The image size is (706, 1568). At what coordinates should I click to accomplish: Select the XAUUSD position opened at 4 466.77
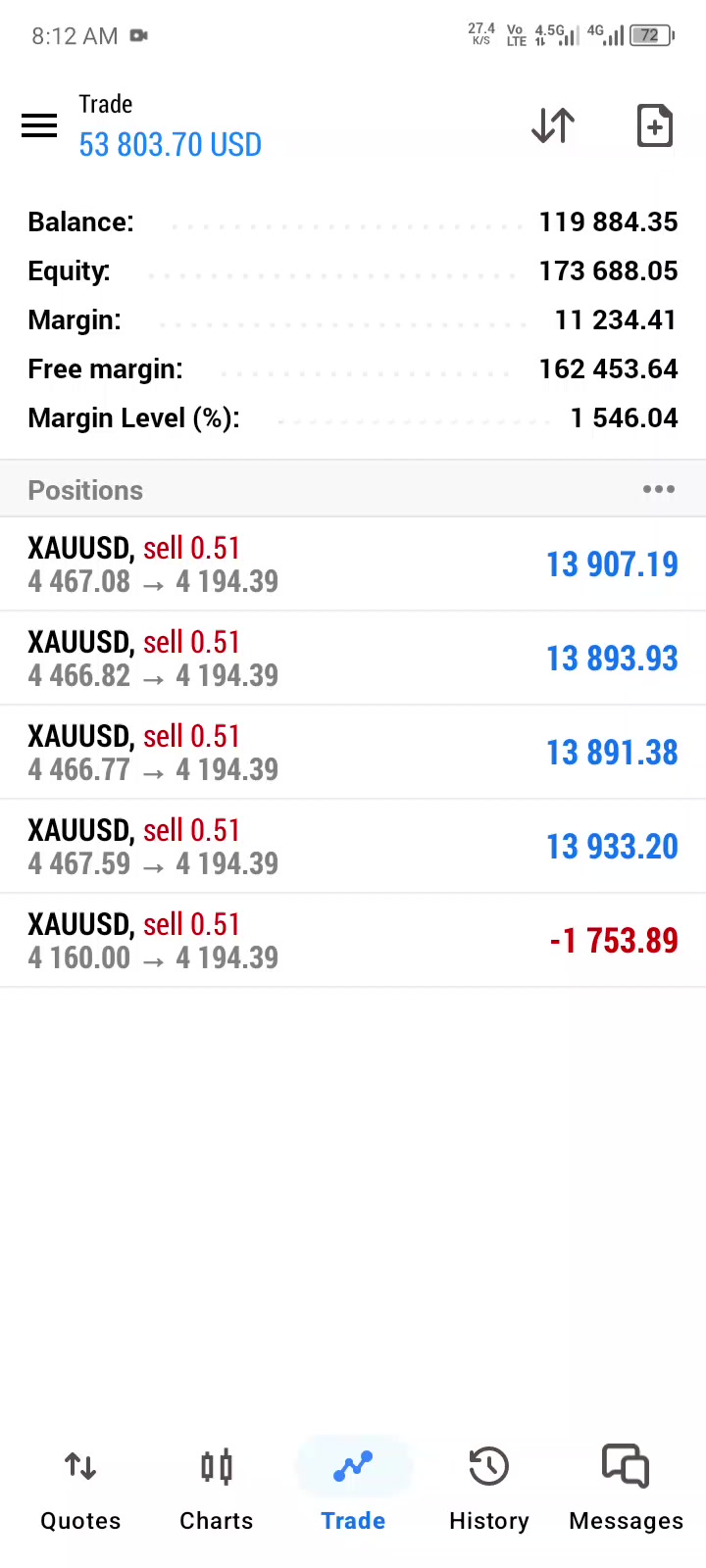[353, 753]
